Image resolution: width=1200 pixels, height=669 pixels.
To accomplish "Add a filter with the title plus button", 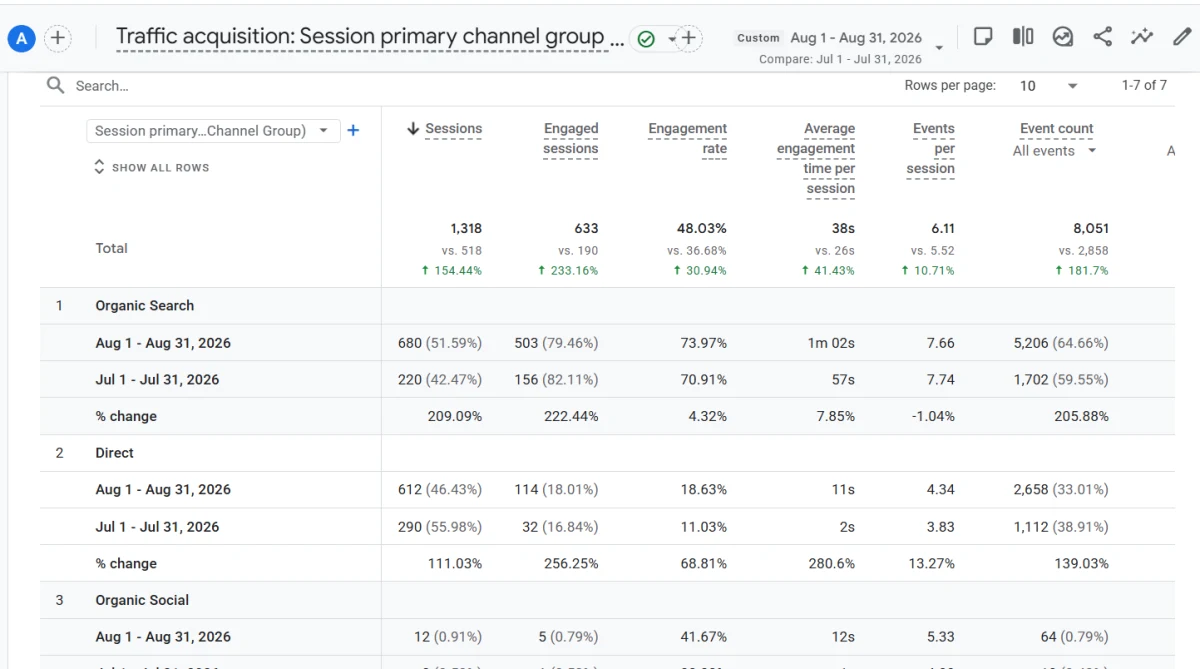I will tap(689, 39).
